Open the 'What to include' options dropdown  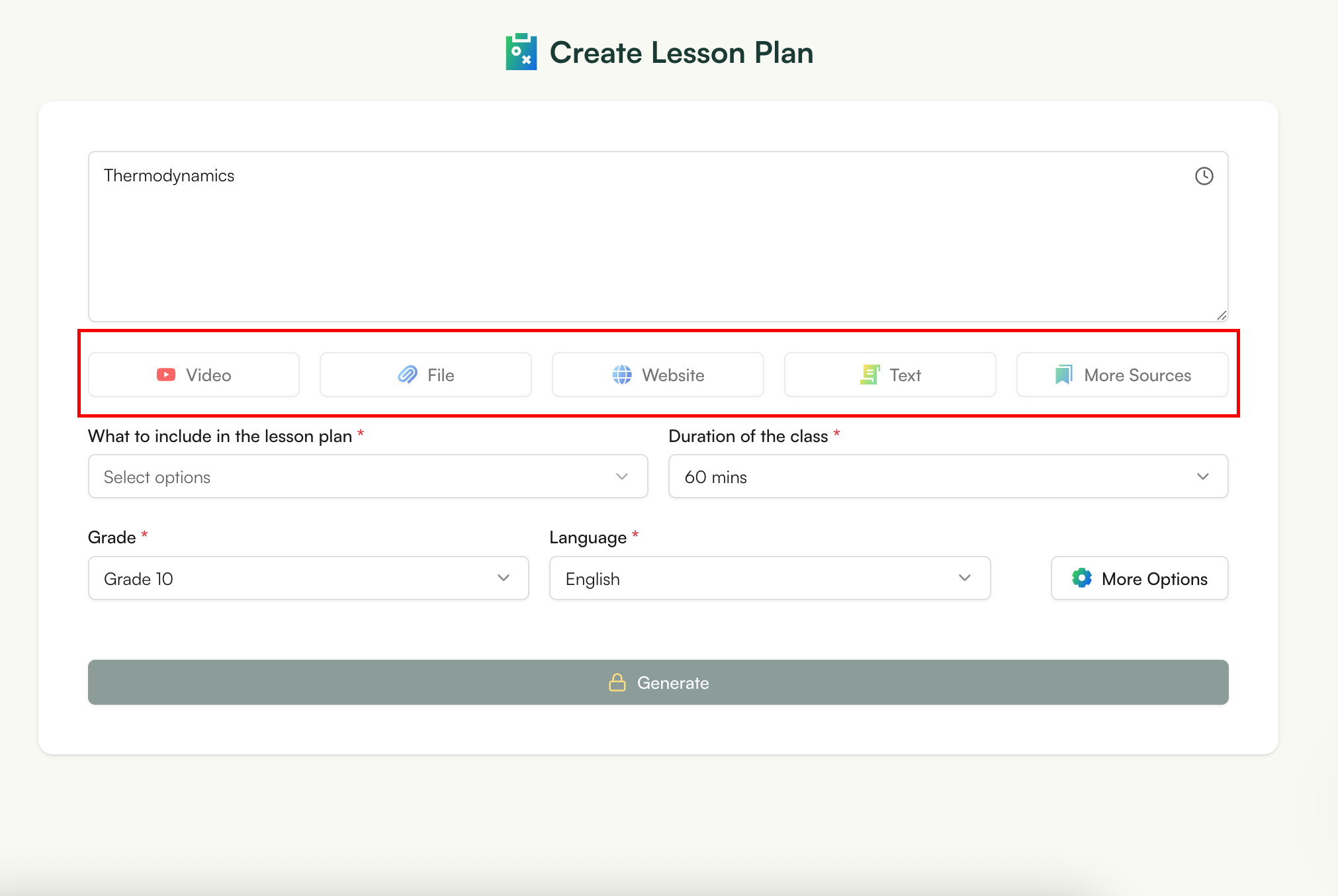tap(368, 476)
